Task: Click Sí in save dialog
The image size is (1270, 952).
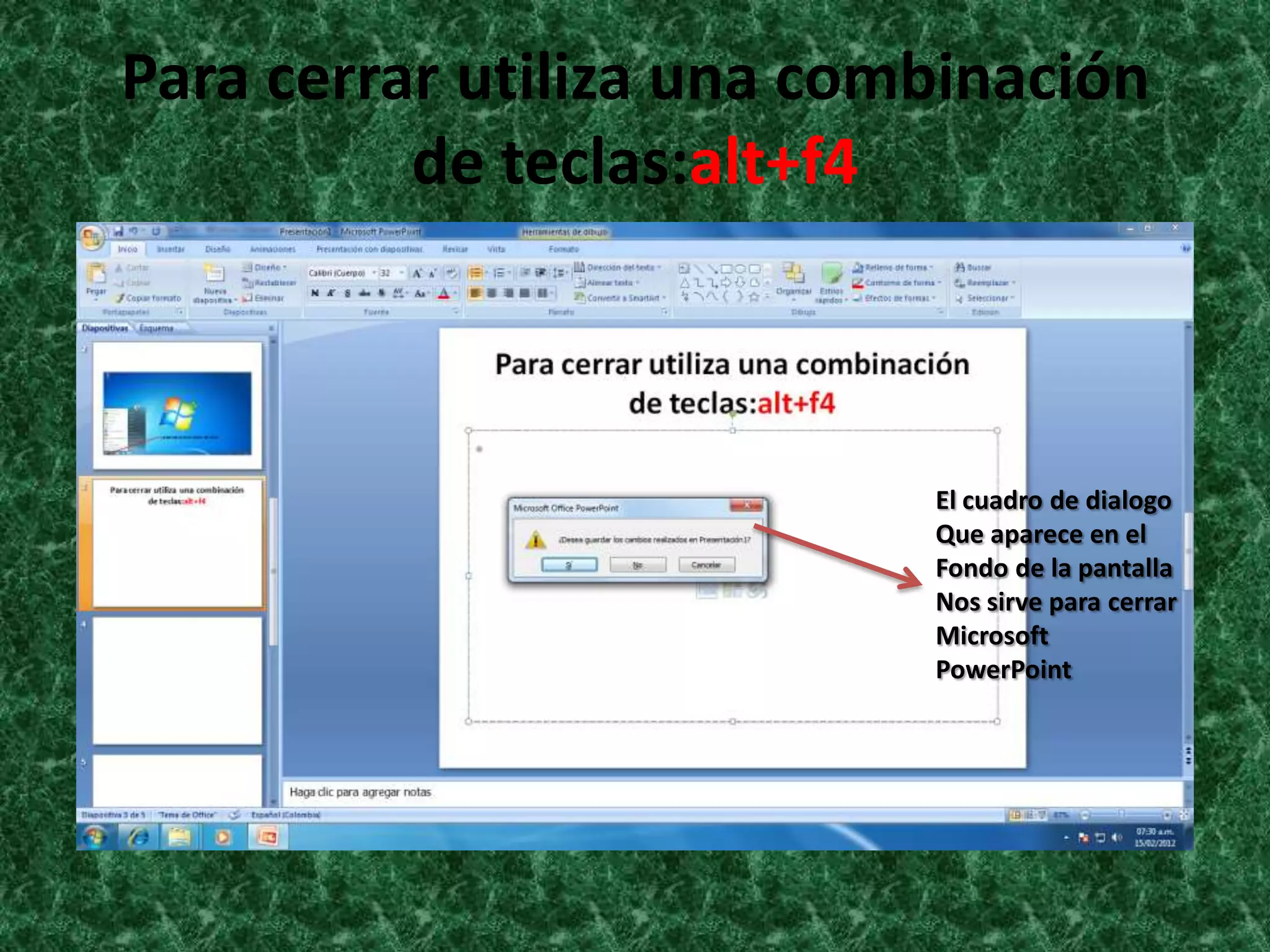Action: tap(569, 565)
